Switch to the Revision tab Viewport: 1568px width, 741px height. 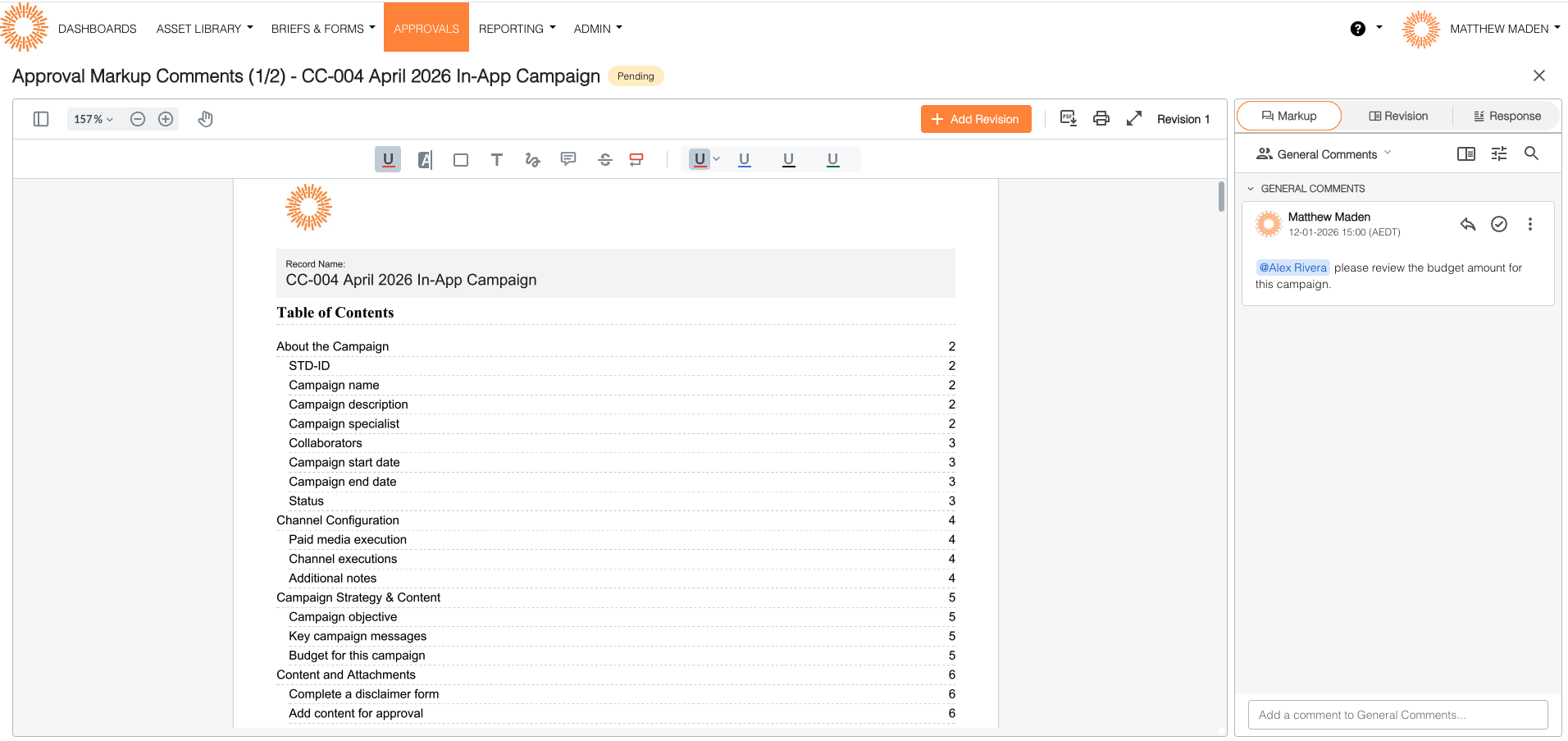pos(1398,117)
